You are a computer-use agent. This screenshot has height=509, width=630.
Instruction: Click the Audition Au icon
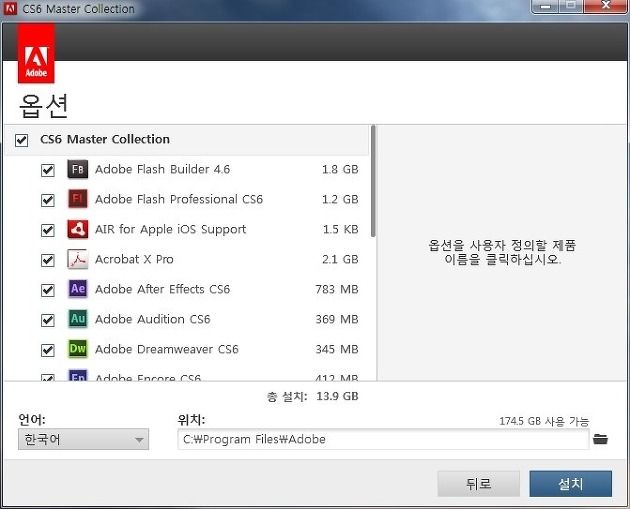(x=78, y=319)
